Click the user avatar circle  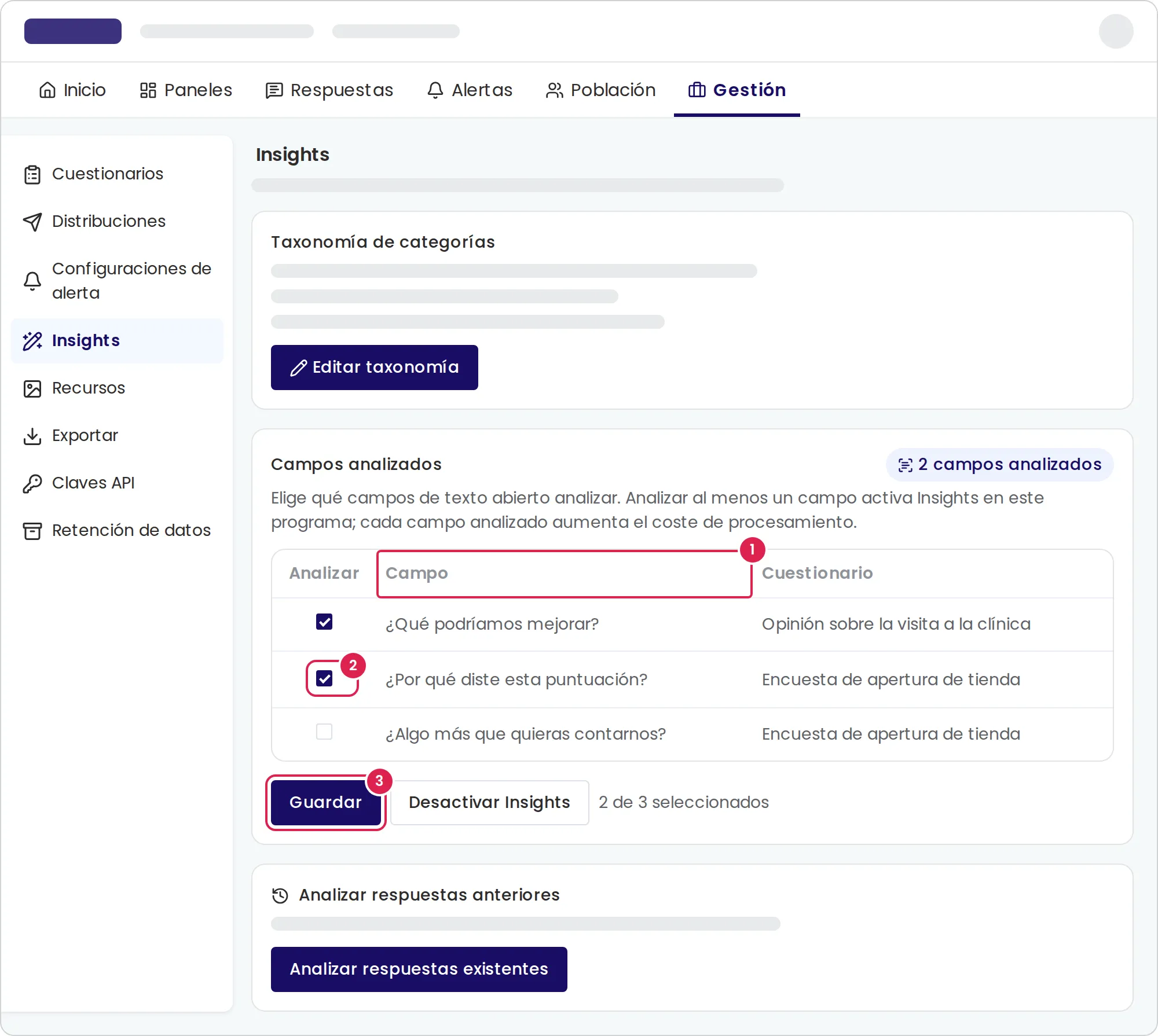(x=1116, y=31)
